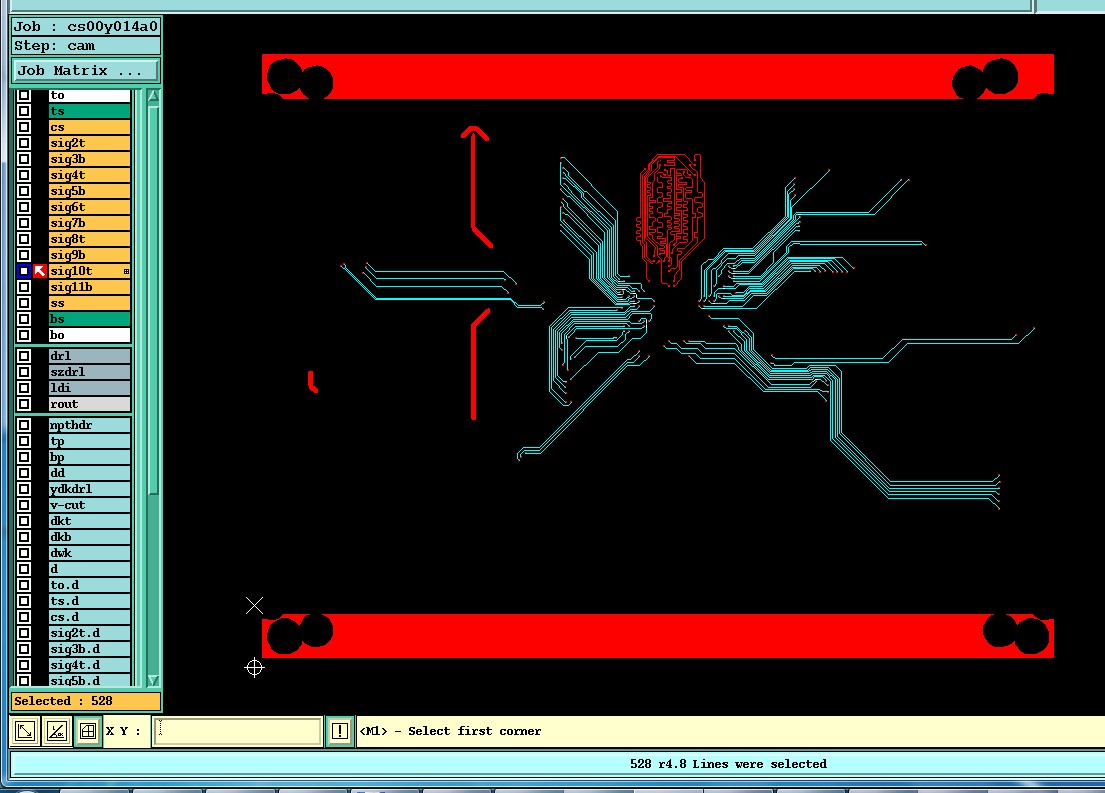Screen dimensions: 1105x793
Task: Click the sig3b.d layer name
Action: [x=89, y=649]
